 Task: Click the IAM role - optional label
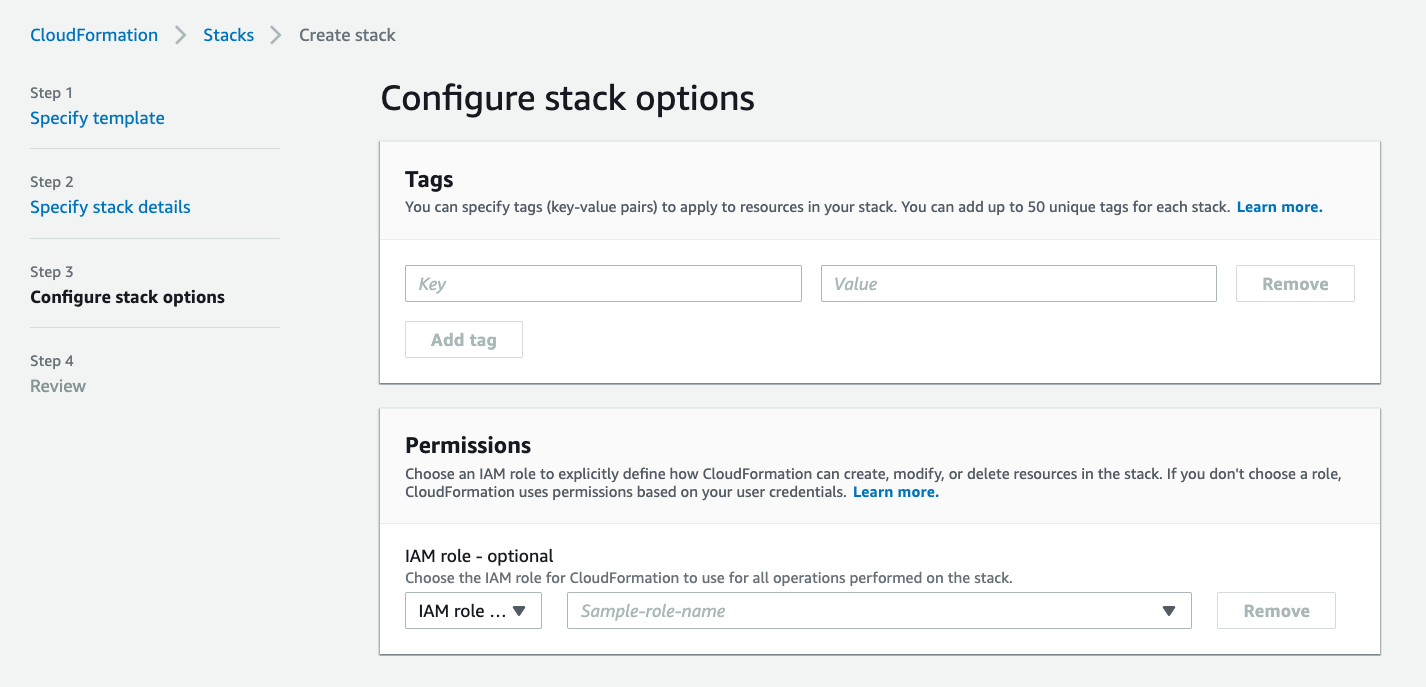click(479, 556)
